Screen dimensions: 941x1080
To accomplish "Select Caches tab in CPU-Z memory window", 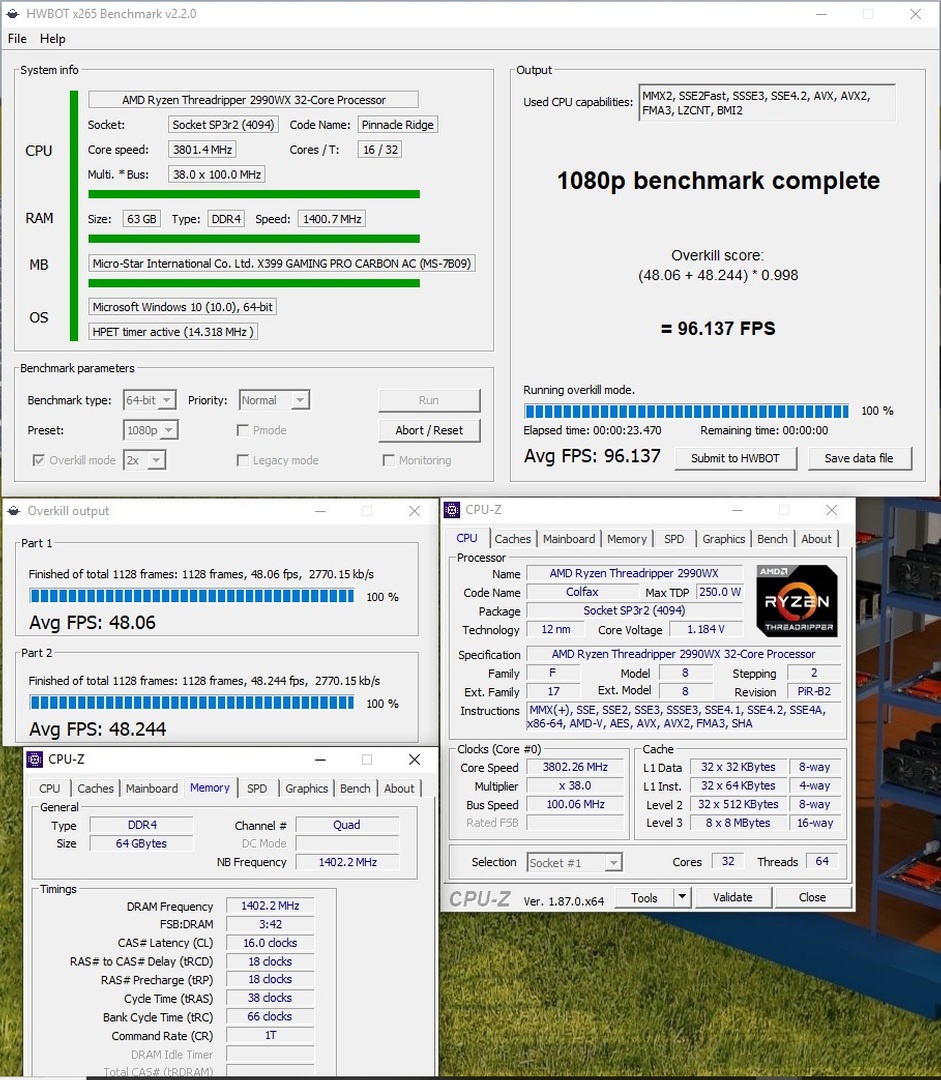I will pos(95,788).
